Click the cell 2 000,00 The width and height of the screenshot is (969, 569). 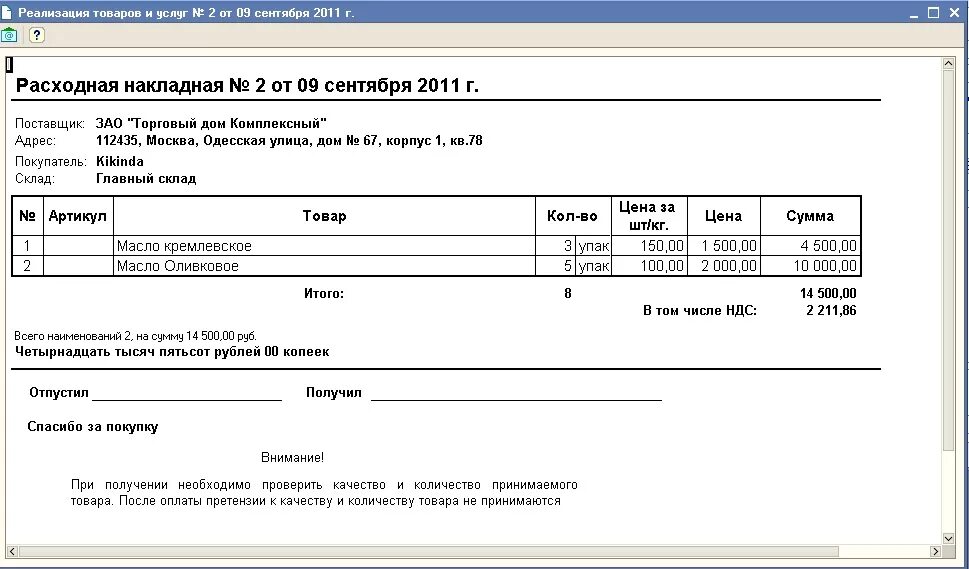click(724, 266)
